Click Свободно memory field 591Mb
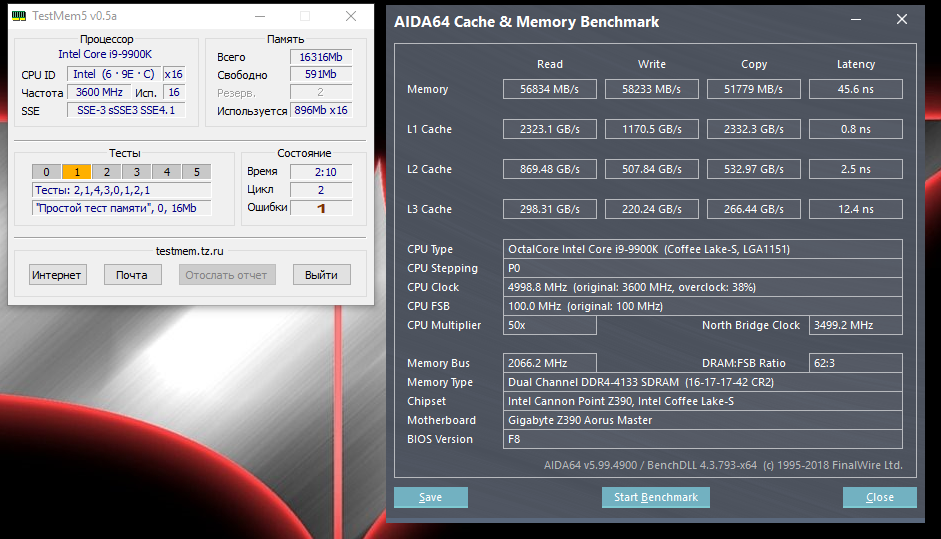This screenshot has height=539, width=941. pyautogui.click(x=320, y=74)
